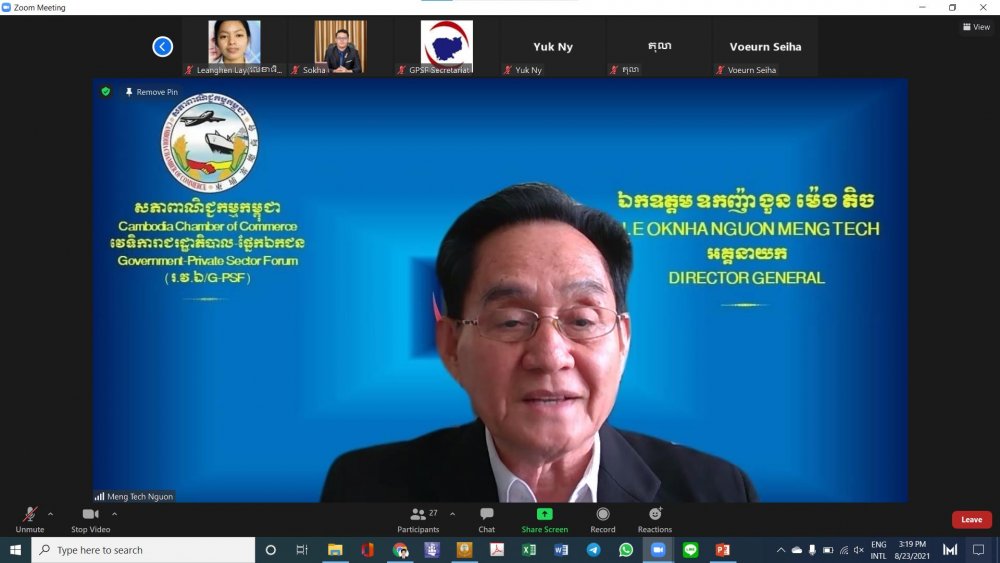Expand video options arrow beside Stop Video
Image resolution: width=1000 pixels, height=563 pixels.
tap(114, 514)
